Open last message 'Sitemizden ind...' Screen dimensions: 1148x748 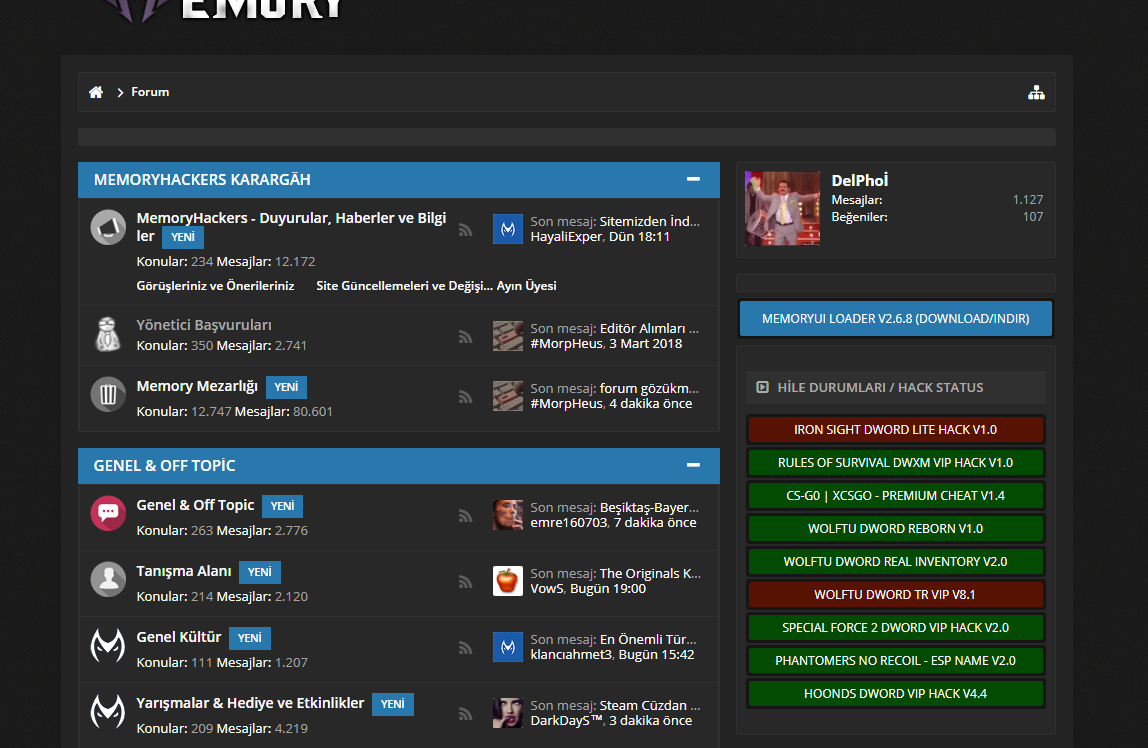click(649, 222)
